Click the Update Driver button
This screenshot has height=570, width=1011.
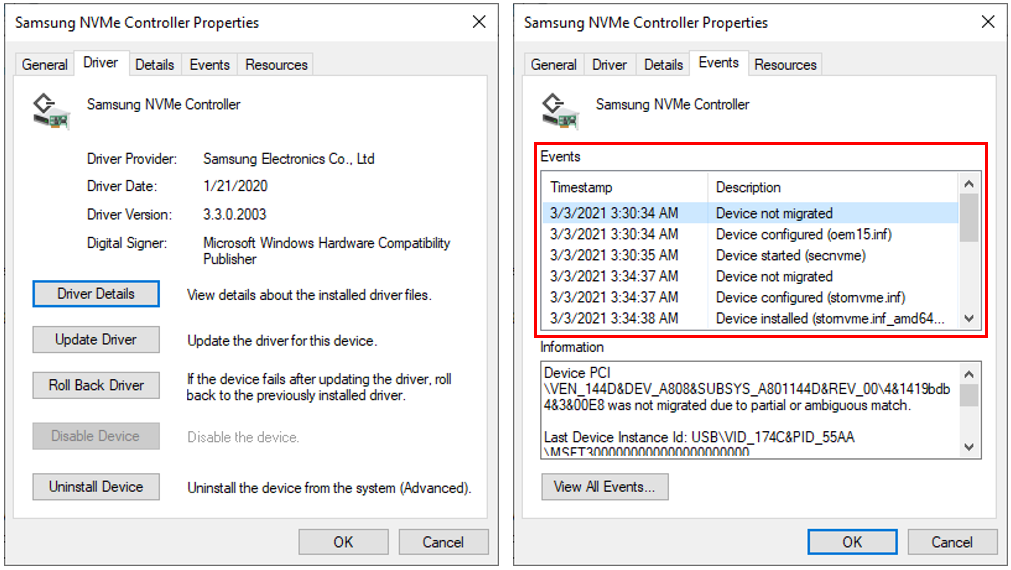point(96,340)
